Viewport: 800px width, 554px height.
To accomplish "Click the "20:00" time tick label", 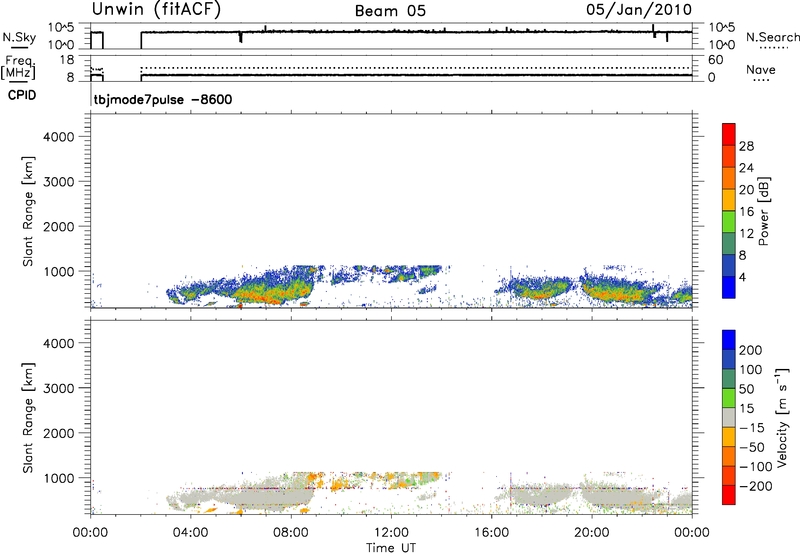I will pos(592,533).
